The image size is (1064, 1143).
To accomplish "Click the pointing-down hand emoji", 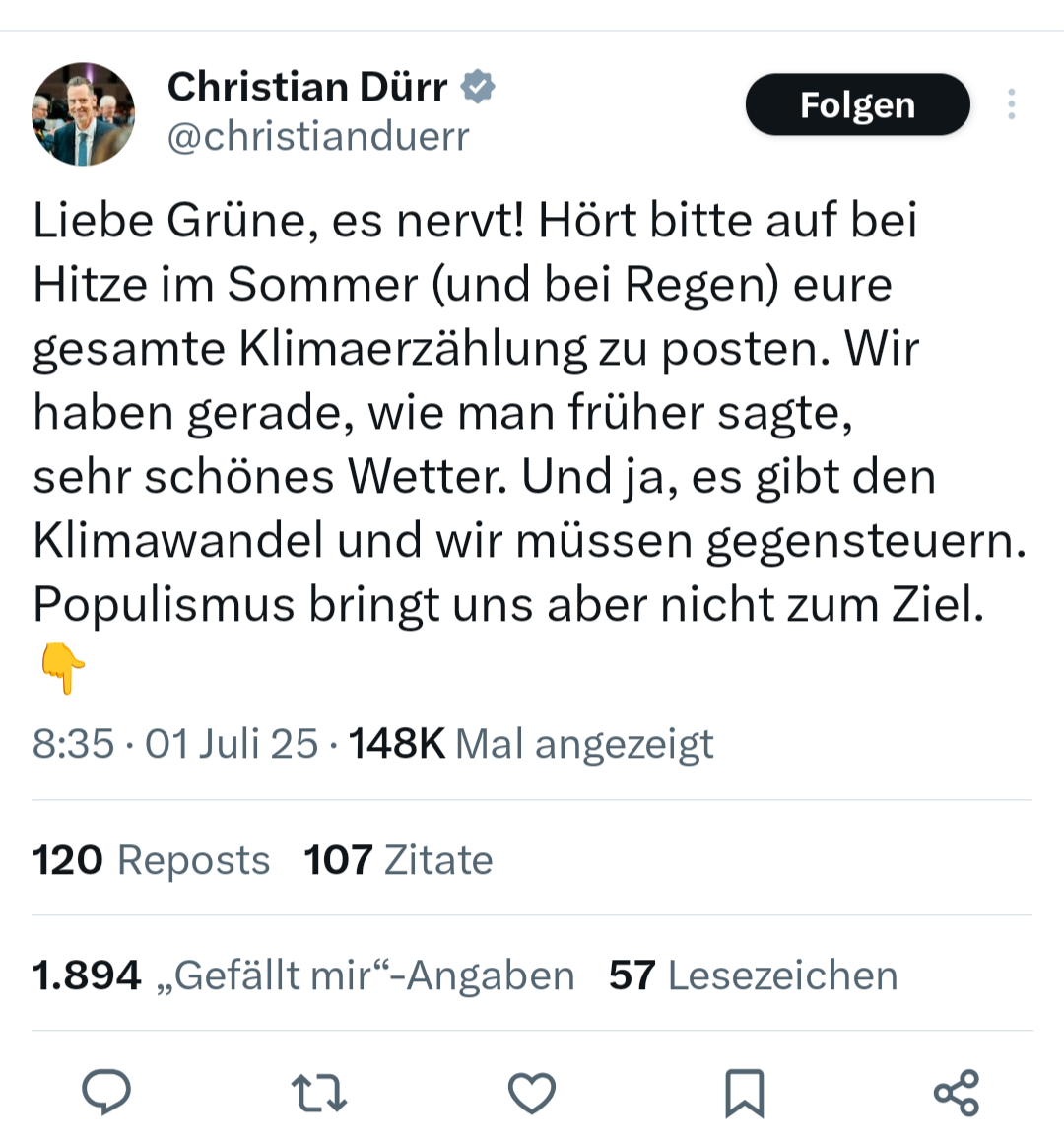I will coord(63,670).
